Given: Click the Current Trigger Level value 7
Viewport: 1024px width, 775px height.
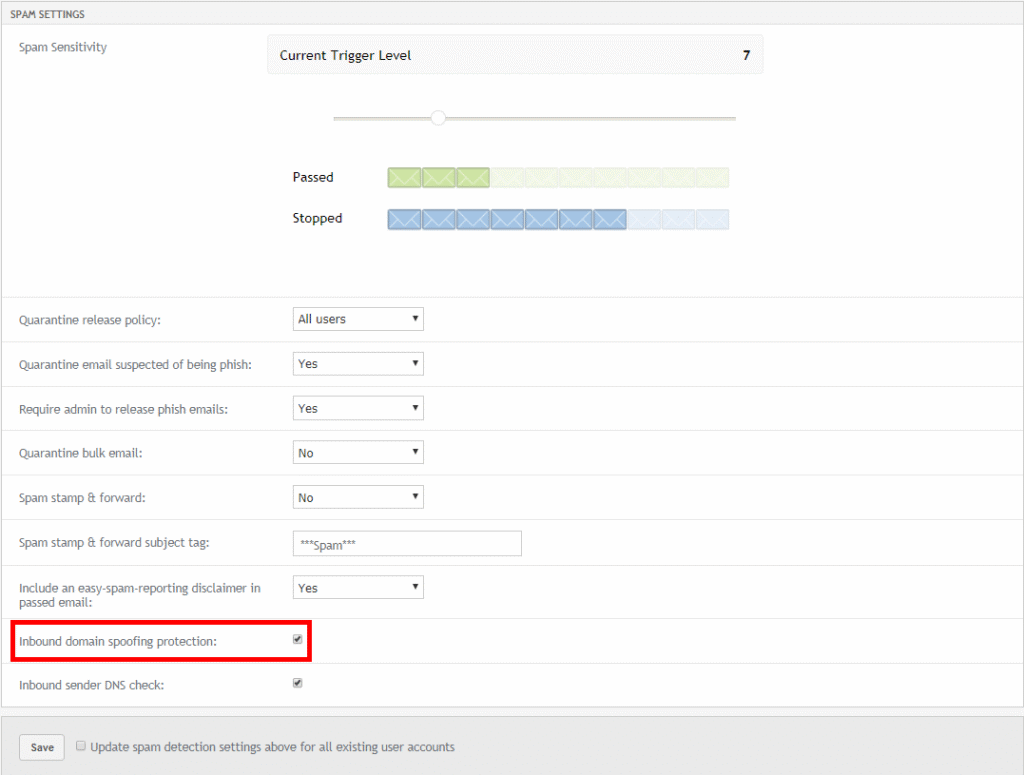Looking at the screenshot, I should 746,55.
